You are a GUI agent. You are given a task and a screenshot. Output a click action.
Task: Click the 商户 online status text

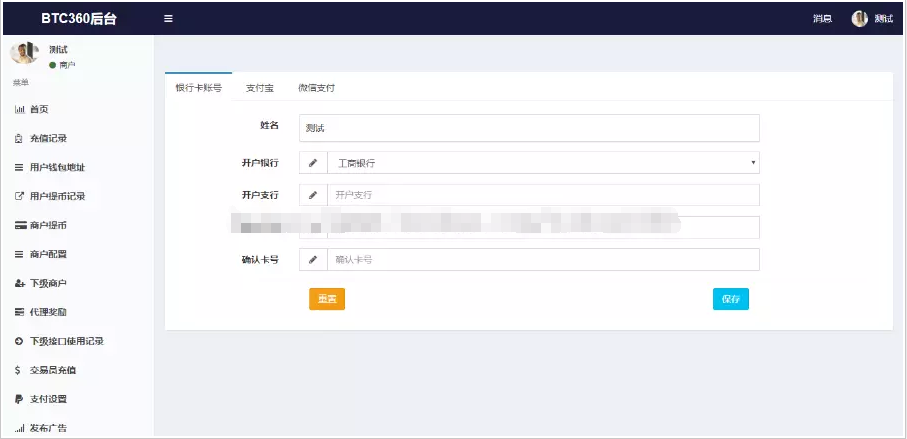click(67, 65)
